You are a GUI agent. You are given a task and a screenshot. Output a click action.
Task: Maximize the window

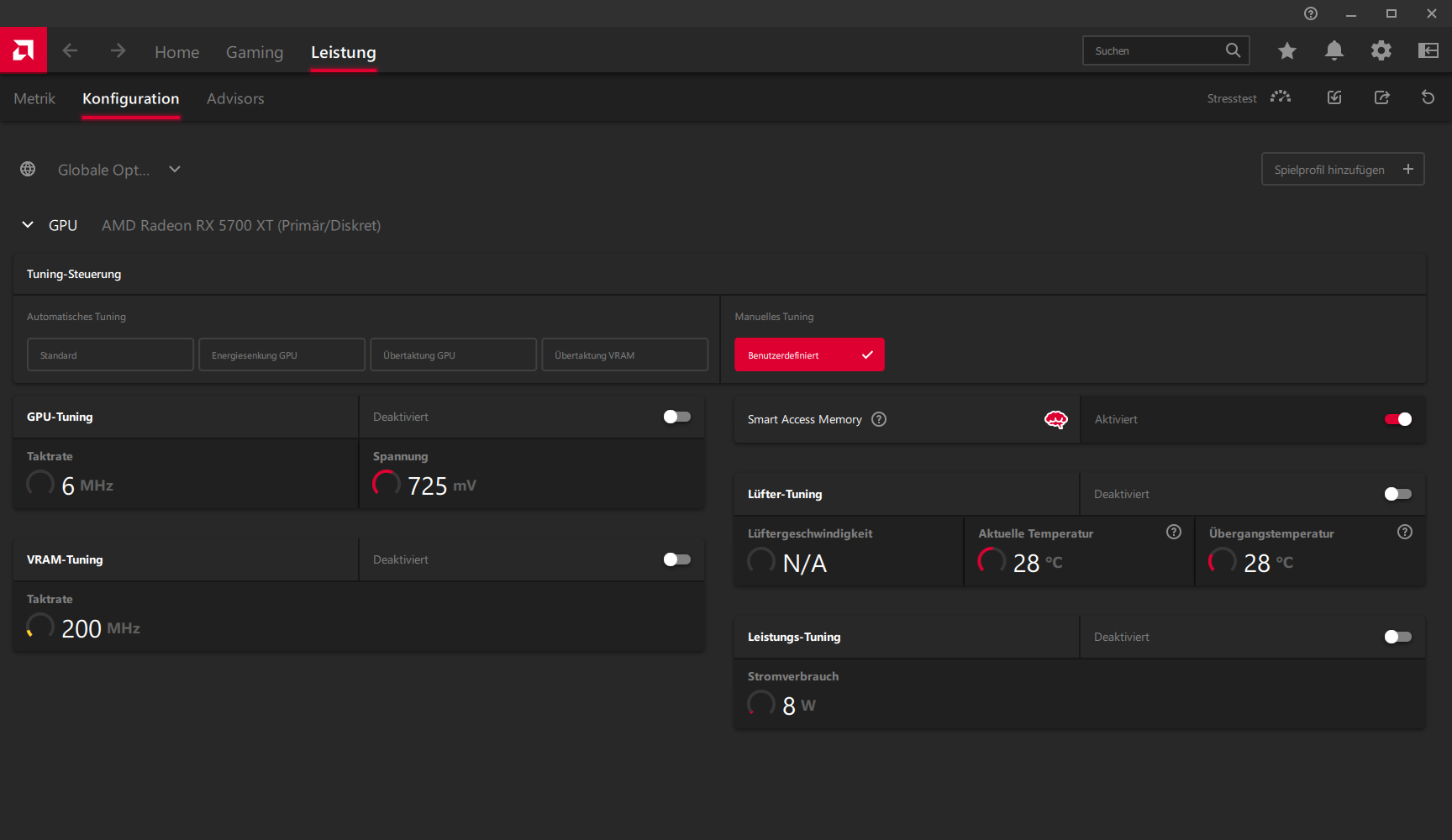point(1391,13)
